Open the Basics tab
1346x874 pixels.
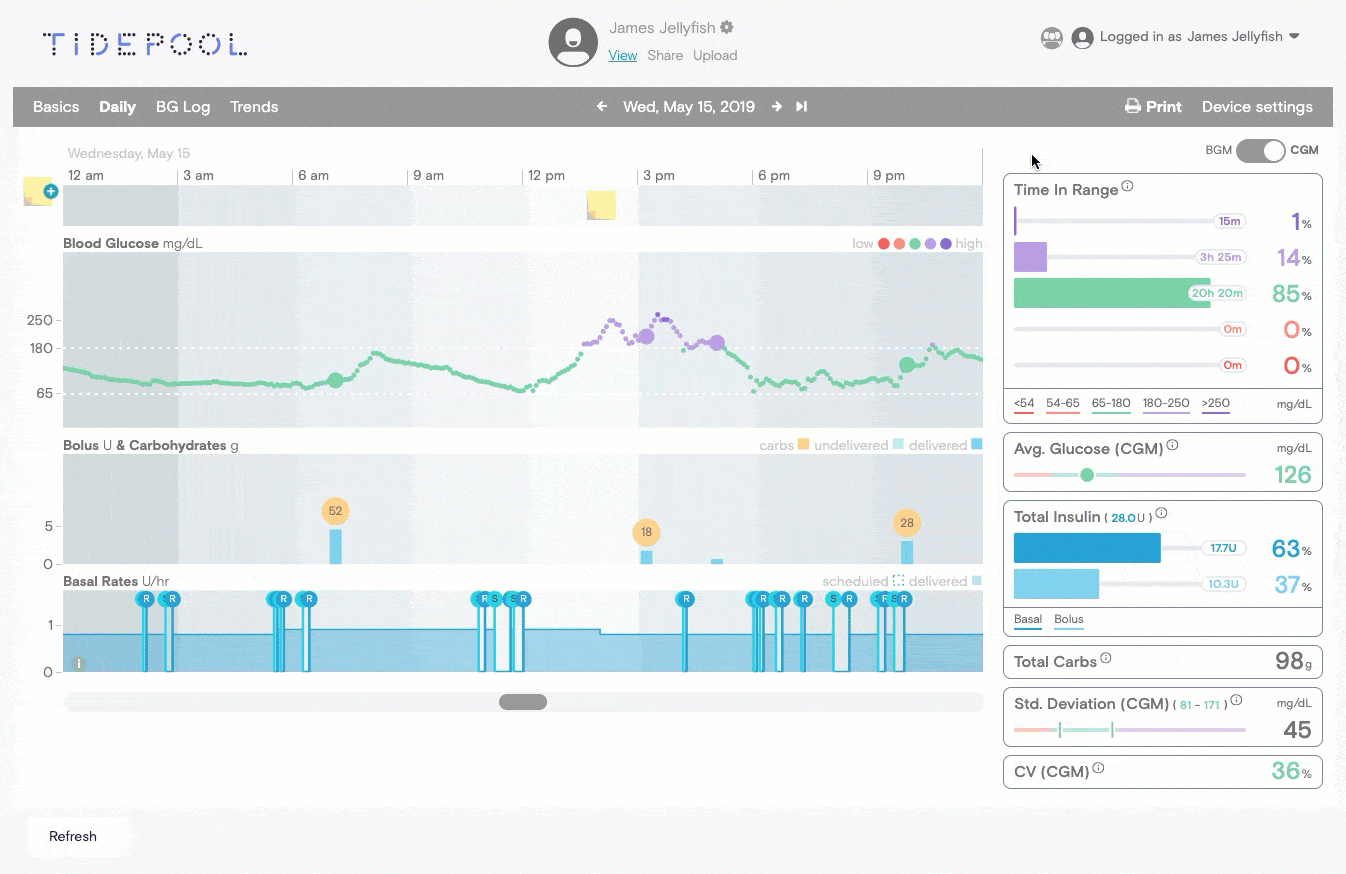pos(56,106)
